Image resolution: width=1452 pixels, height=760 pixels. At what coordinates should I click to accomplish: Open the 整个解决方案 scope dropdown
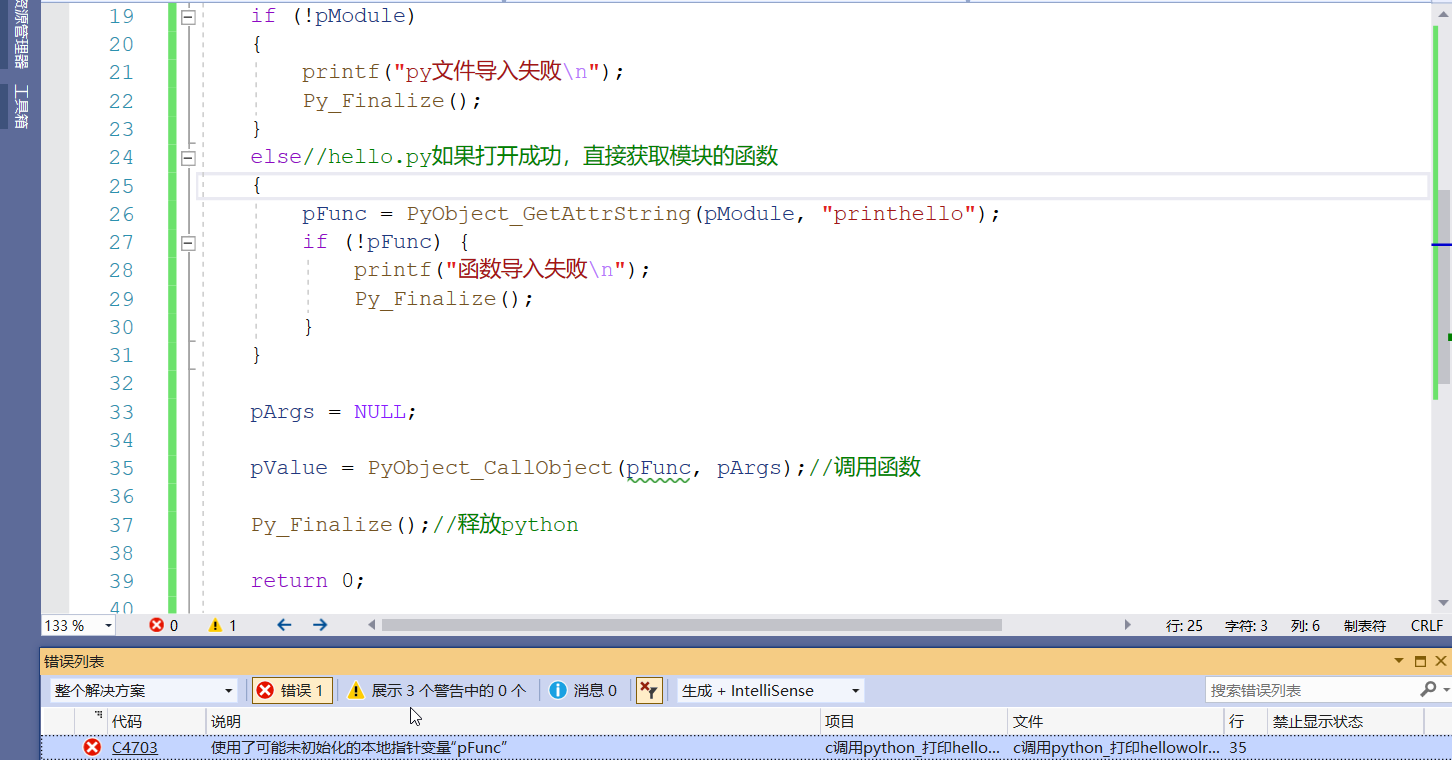(144, 690)
